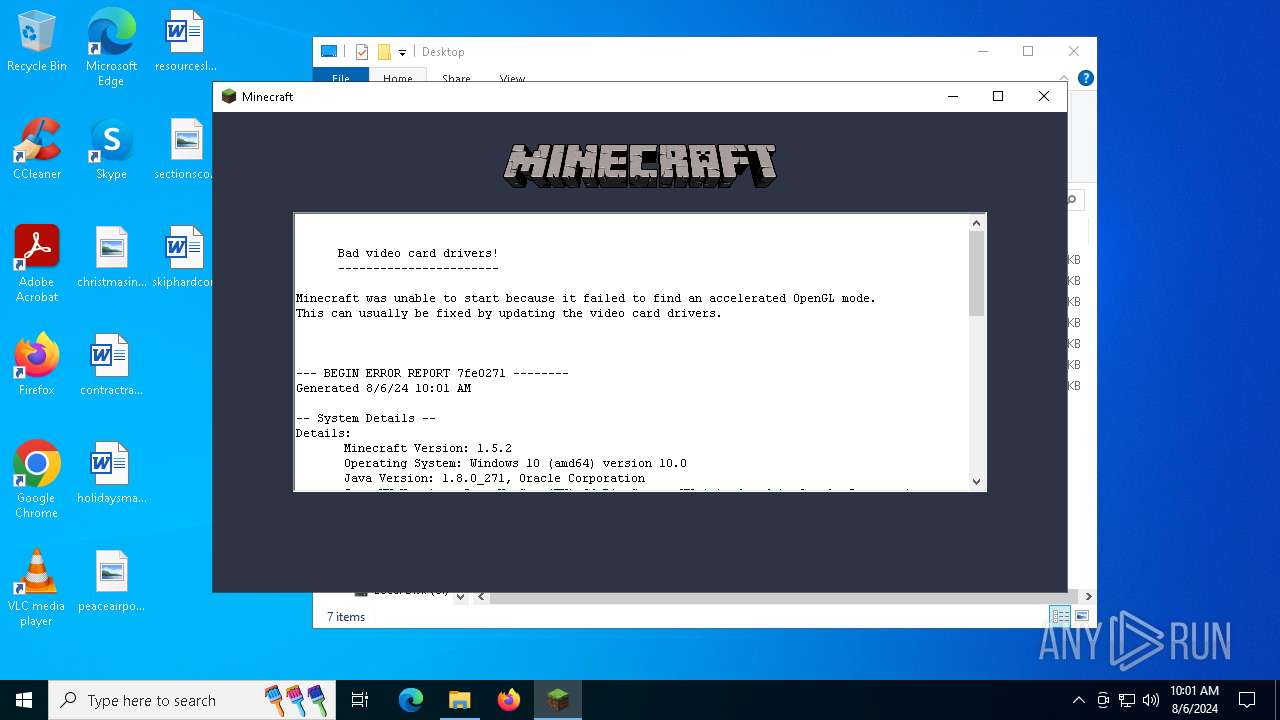Click "7 items" Explorer status text

346,617
